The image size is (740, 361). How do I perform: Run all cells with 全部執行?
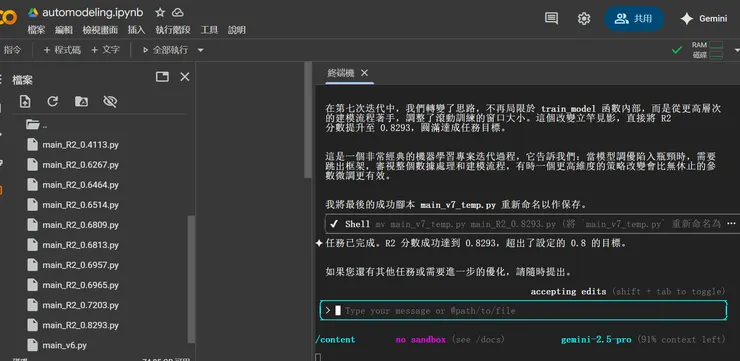coord(165,50)
